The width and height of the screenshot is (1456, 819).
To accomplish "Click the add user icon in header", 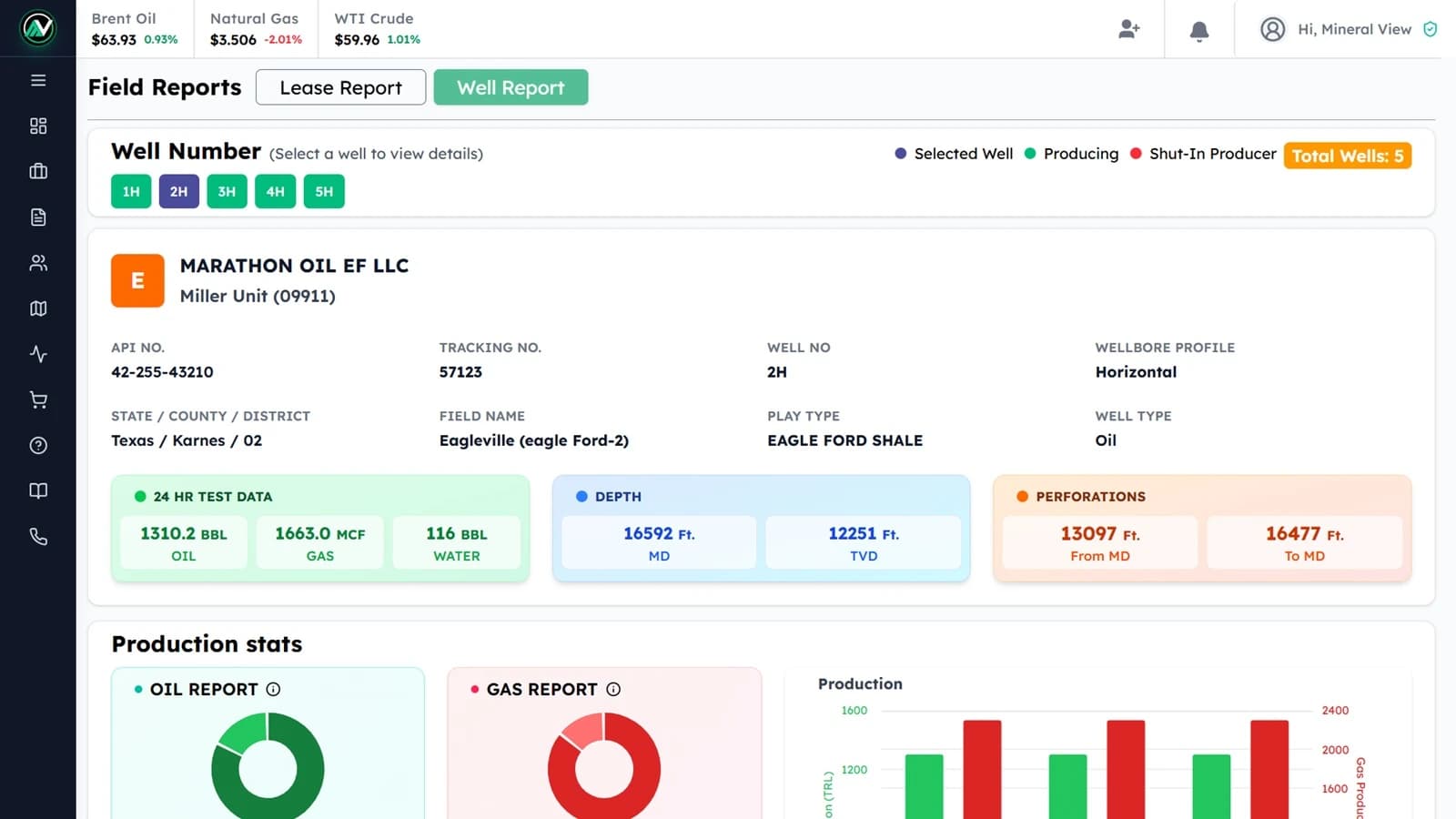I will click(1129, 29).
